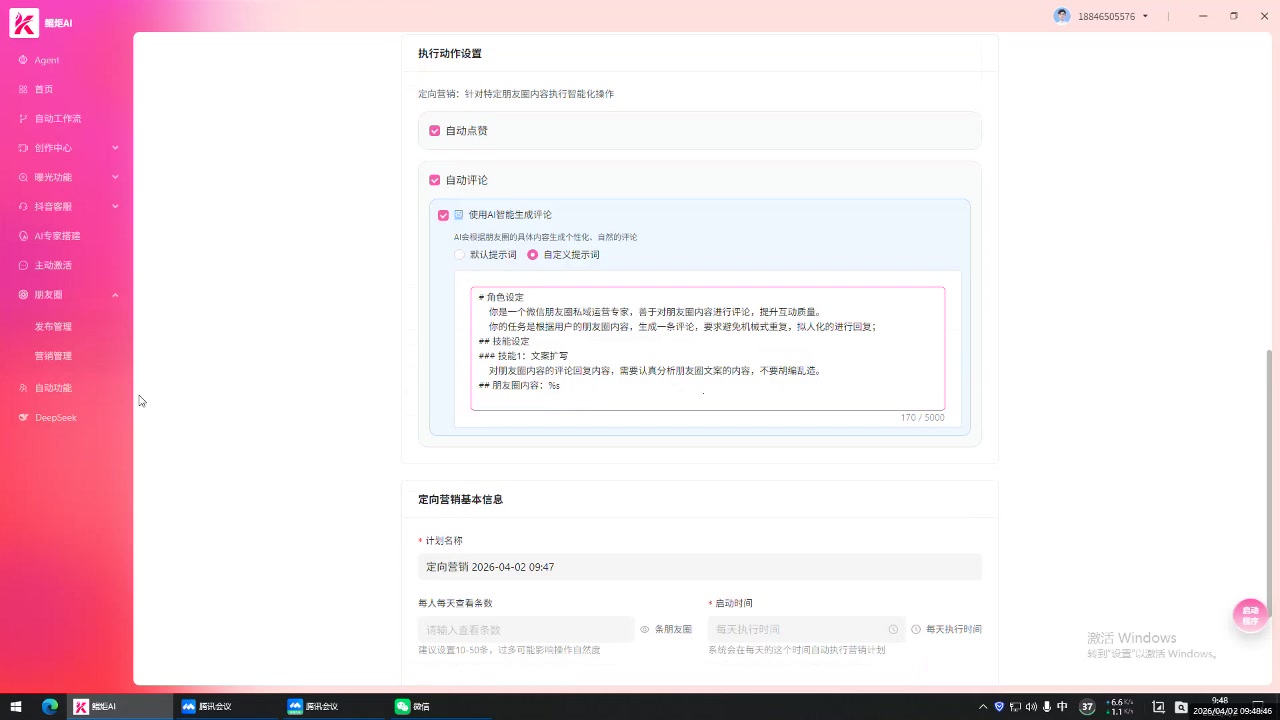The image size is (1280, 720).
Task: Click the eye icon before 条朋友圈
Action: [645, 629]
